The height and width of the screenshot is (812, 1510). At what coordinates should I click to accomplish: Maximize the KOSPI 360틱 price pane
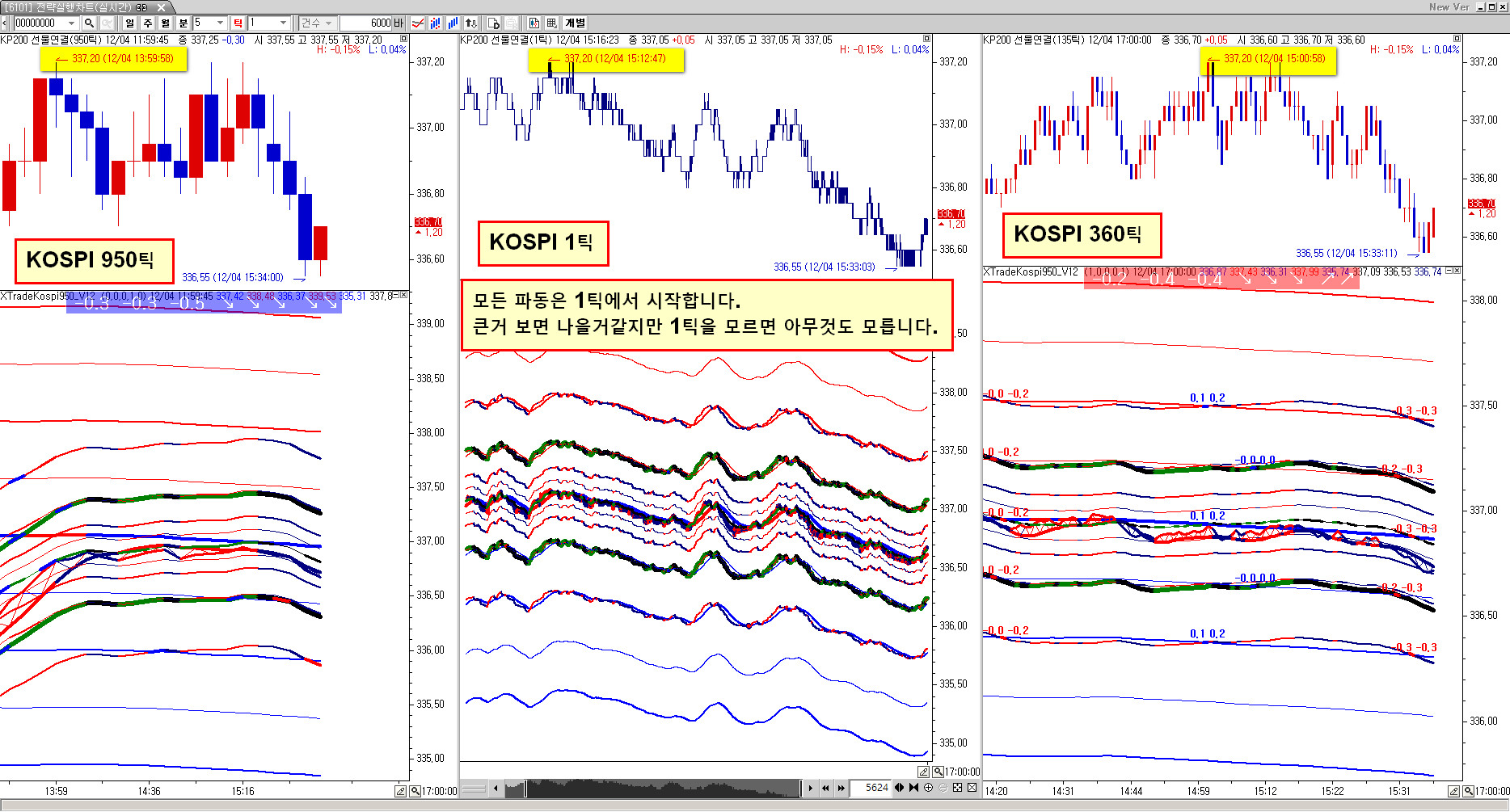(1457, 39)
